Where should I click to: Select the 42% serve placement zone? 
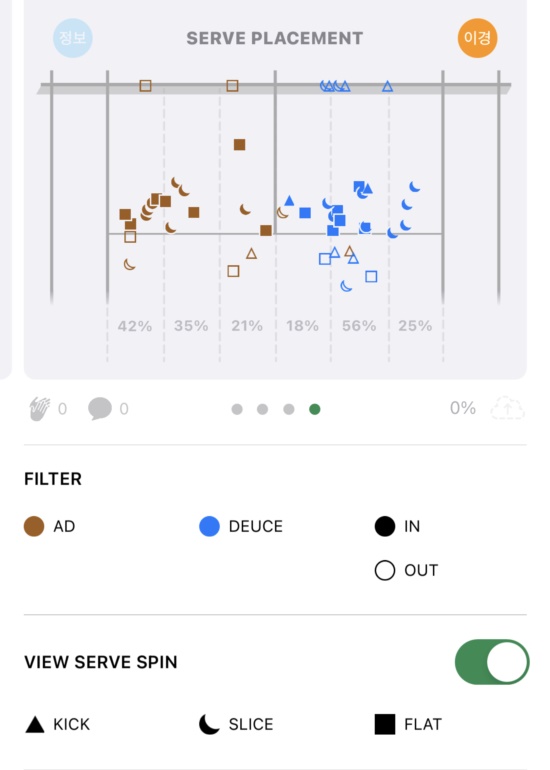135,326
